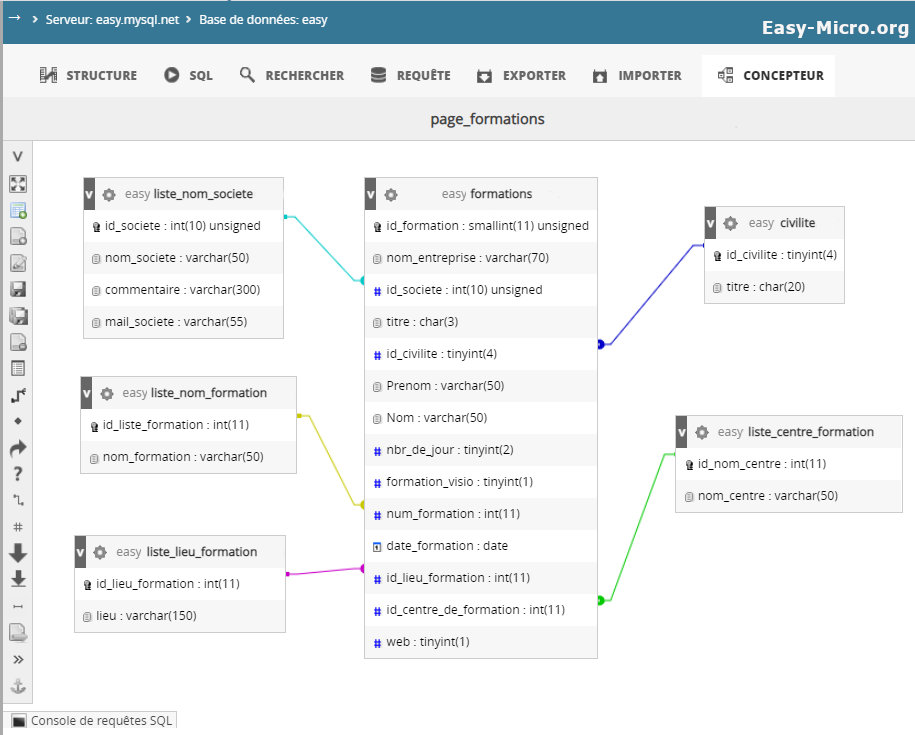This screenshot has width=915, height=735.
Task: Toggle the designer side menu with V icon
Action: (x=18, y=157)
